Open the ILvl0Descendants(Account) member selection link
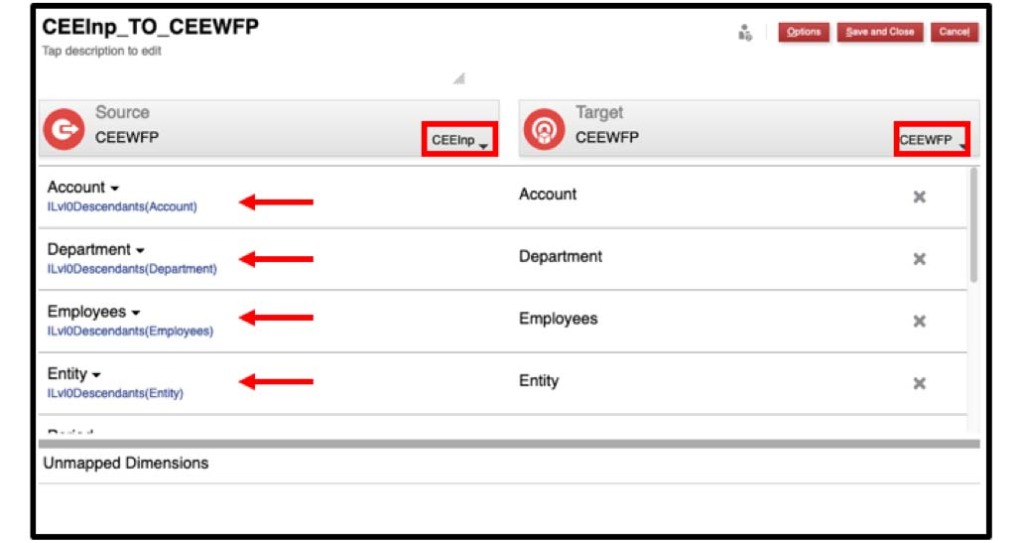 coord(122,207)
